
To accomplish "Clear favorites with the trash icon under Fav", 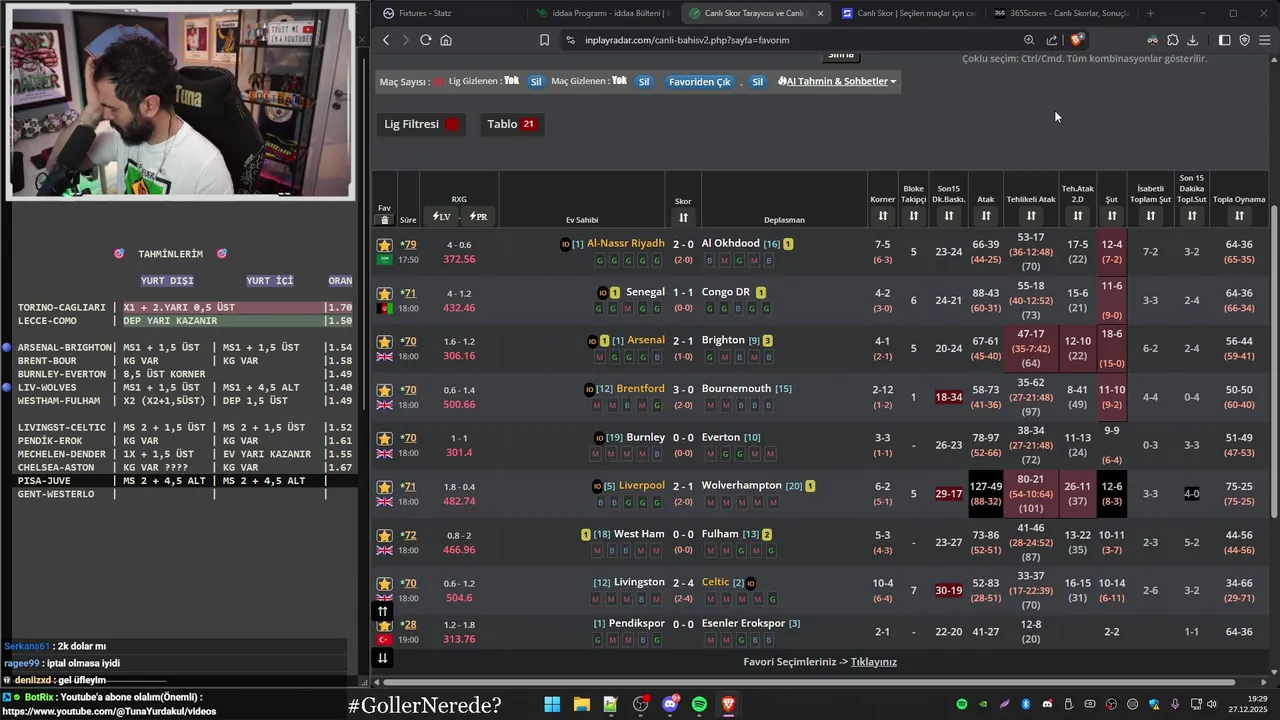I will point(384,220).
